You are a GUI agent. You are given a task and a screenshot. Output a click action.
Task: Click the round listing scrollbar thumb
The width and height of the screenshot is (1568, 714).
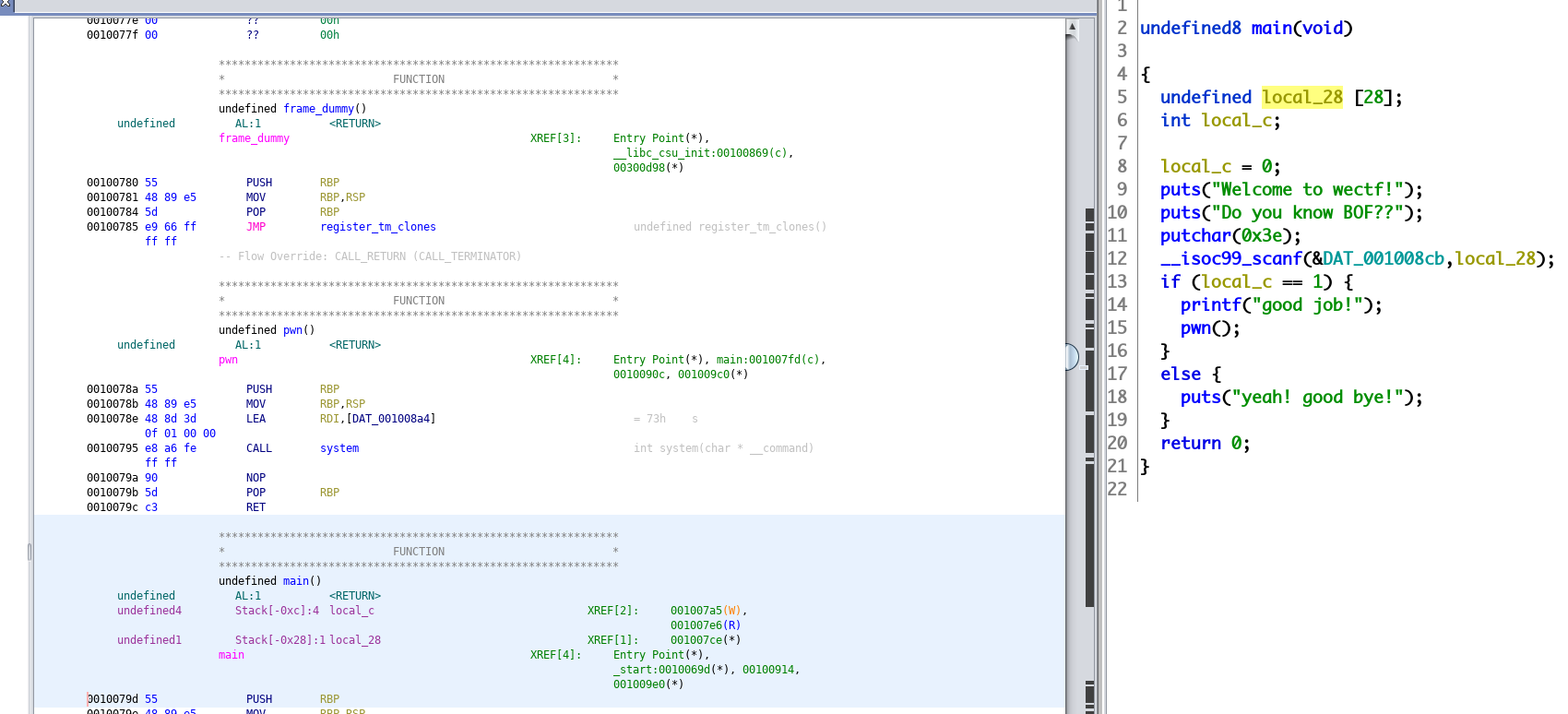[x=1072, y=356]
